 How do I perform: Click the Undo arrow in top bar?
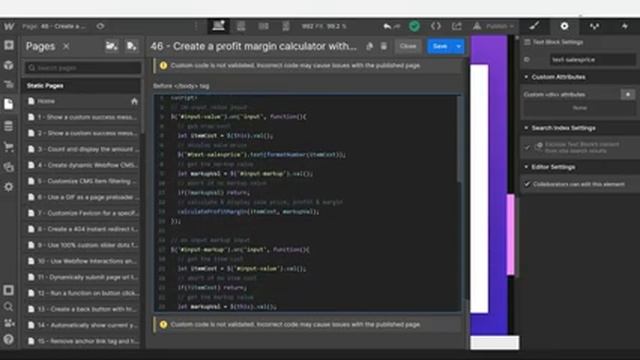click(387, 27)
